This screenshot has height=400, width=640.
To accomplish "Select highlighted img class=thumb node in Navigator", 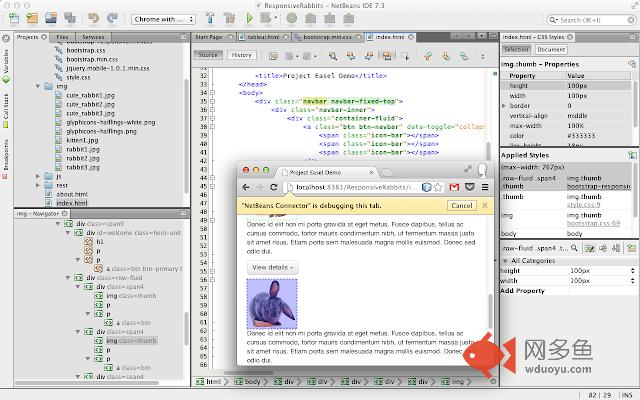I will tap(131, 340).
